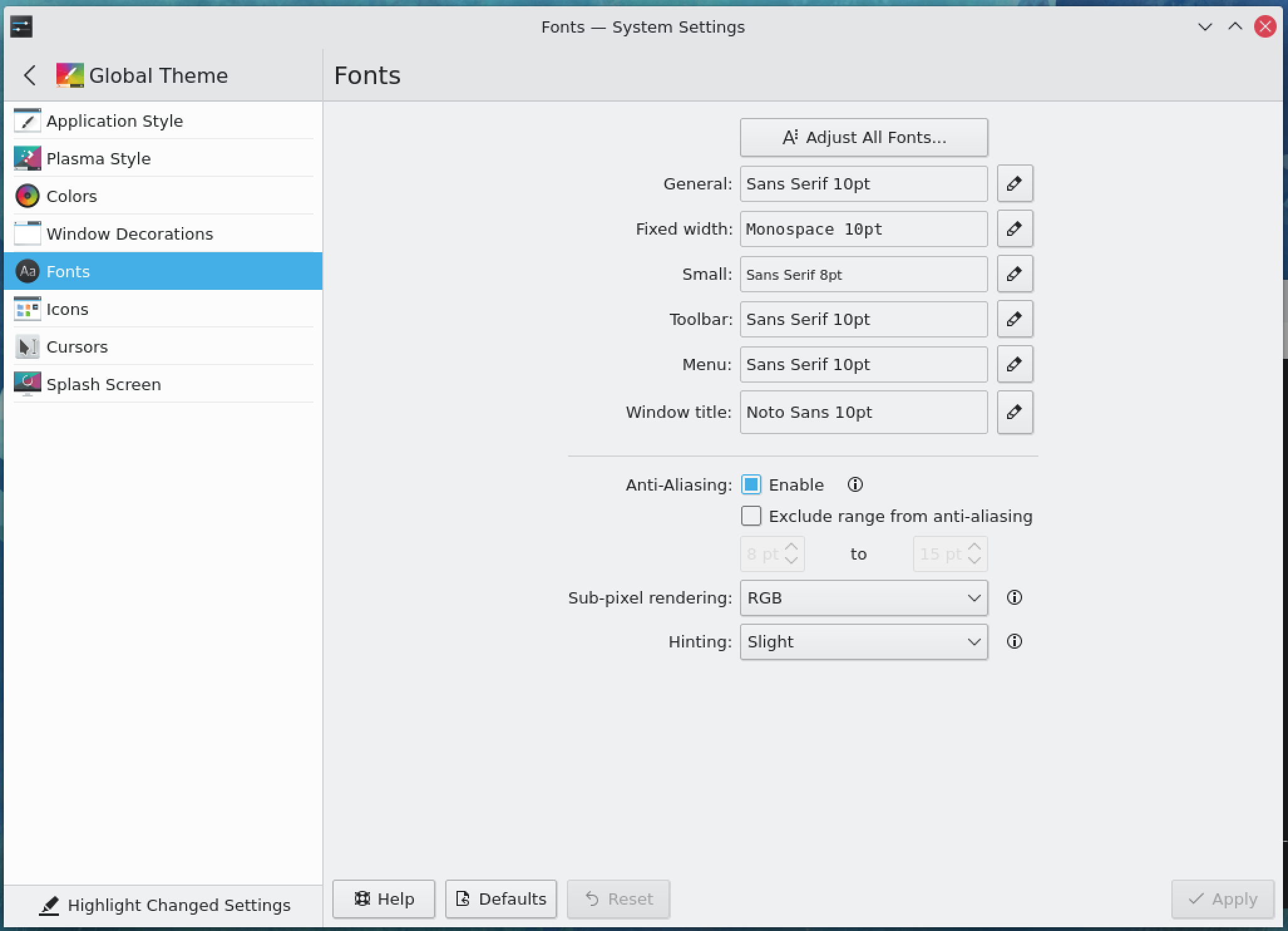This screenshot has height=931, width=1288.
Task: Show info for Sub-pixel rendering
Action: pos(1015,598)
